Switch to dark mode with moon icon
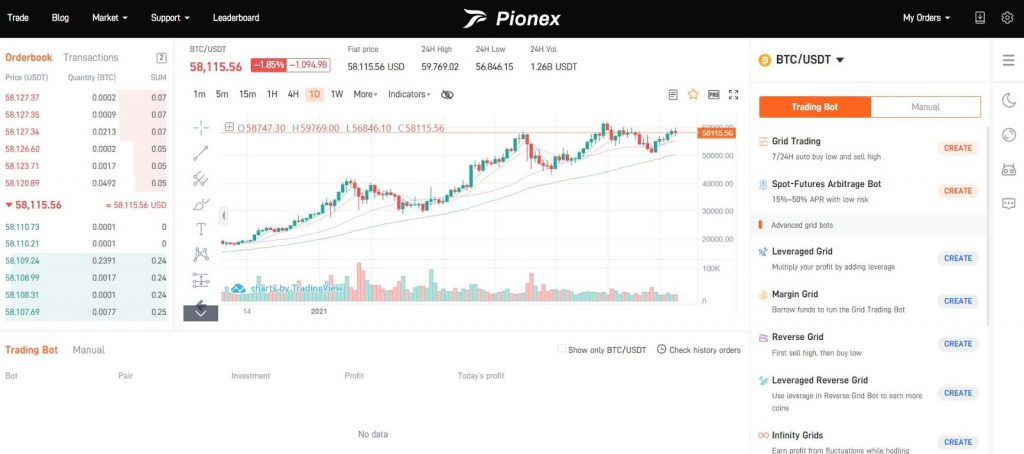Screen dimensions: 1024x454 1008,99
